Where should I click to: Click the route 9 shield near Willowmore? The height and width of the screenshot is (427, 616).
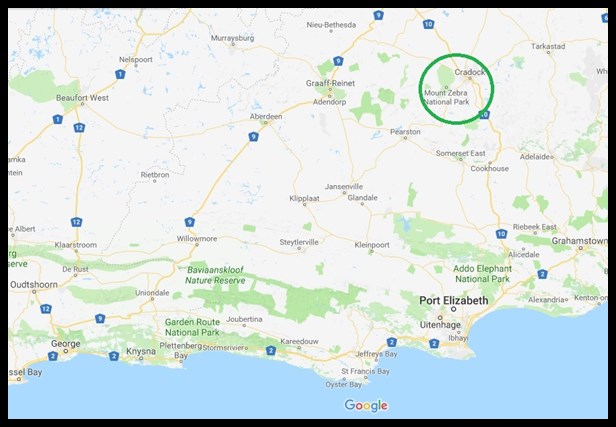(190, 222)
